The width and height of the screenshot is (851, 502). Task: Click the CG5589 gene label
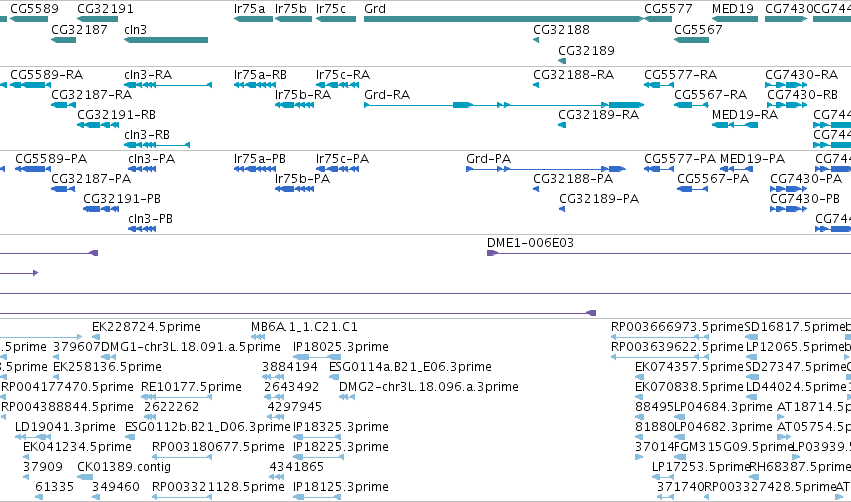tap(34, 9)
